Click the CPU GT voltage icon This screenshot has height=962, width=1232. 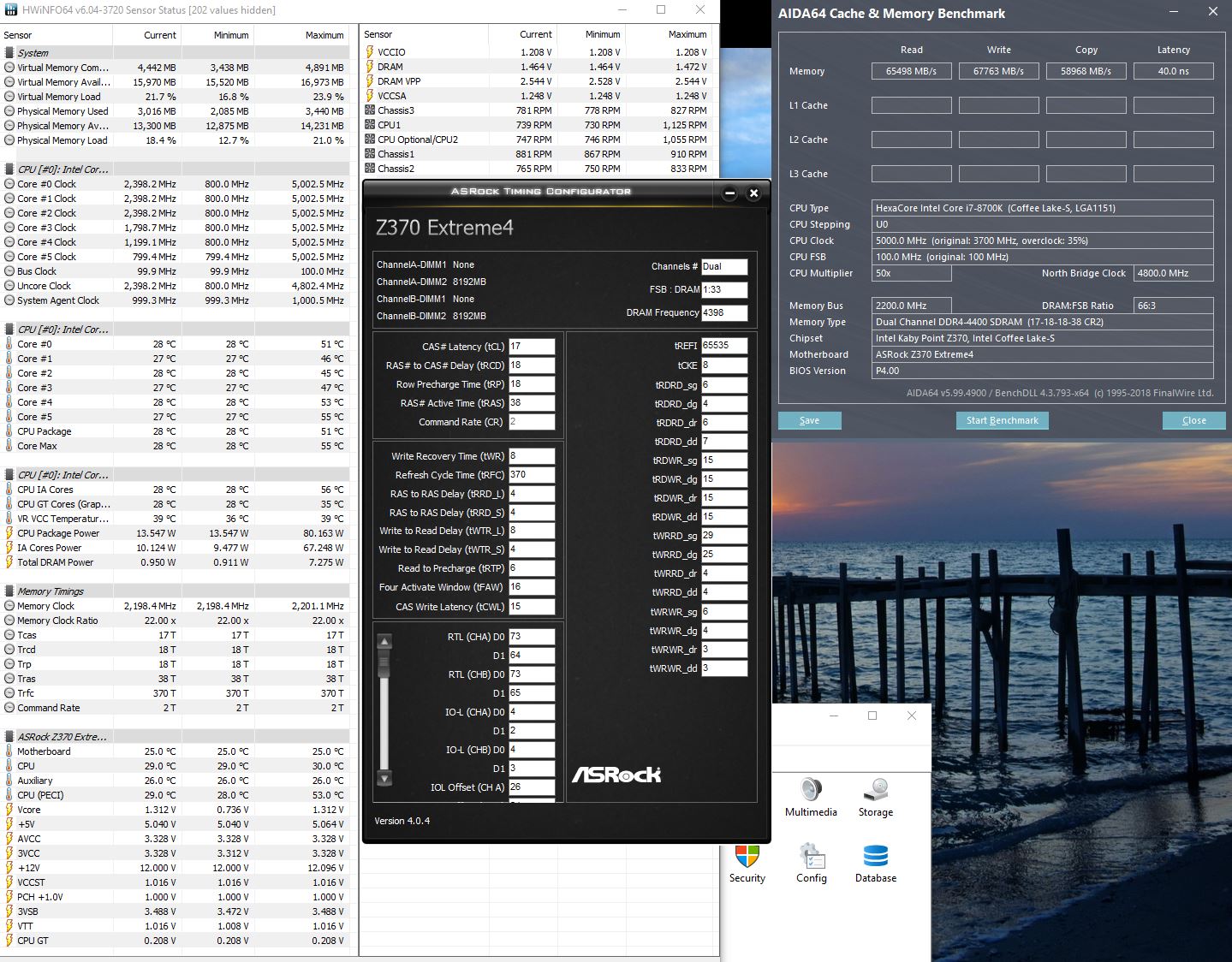[x=9, y=941]
